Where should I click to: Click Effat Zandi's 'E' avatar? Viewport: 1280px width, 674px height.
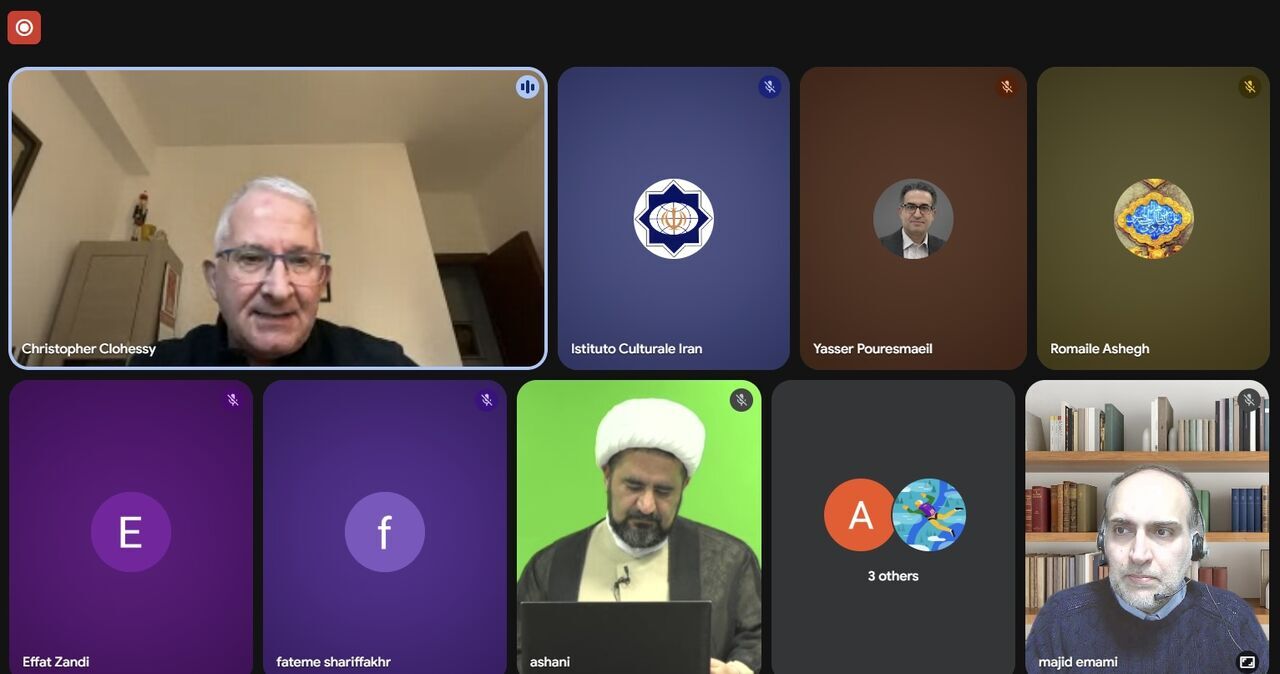pyautogui.click(x=131, y=532)
